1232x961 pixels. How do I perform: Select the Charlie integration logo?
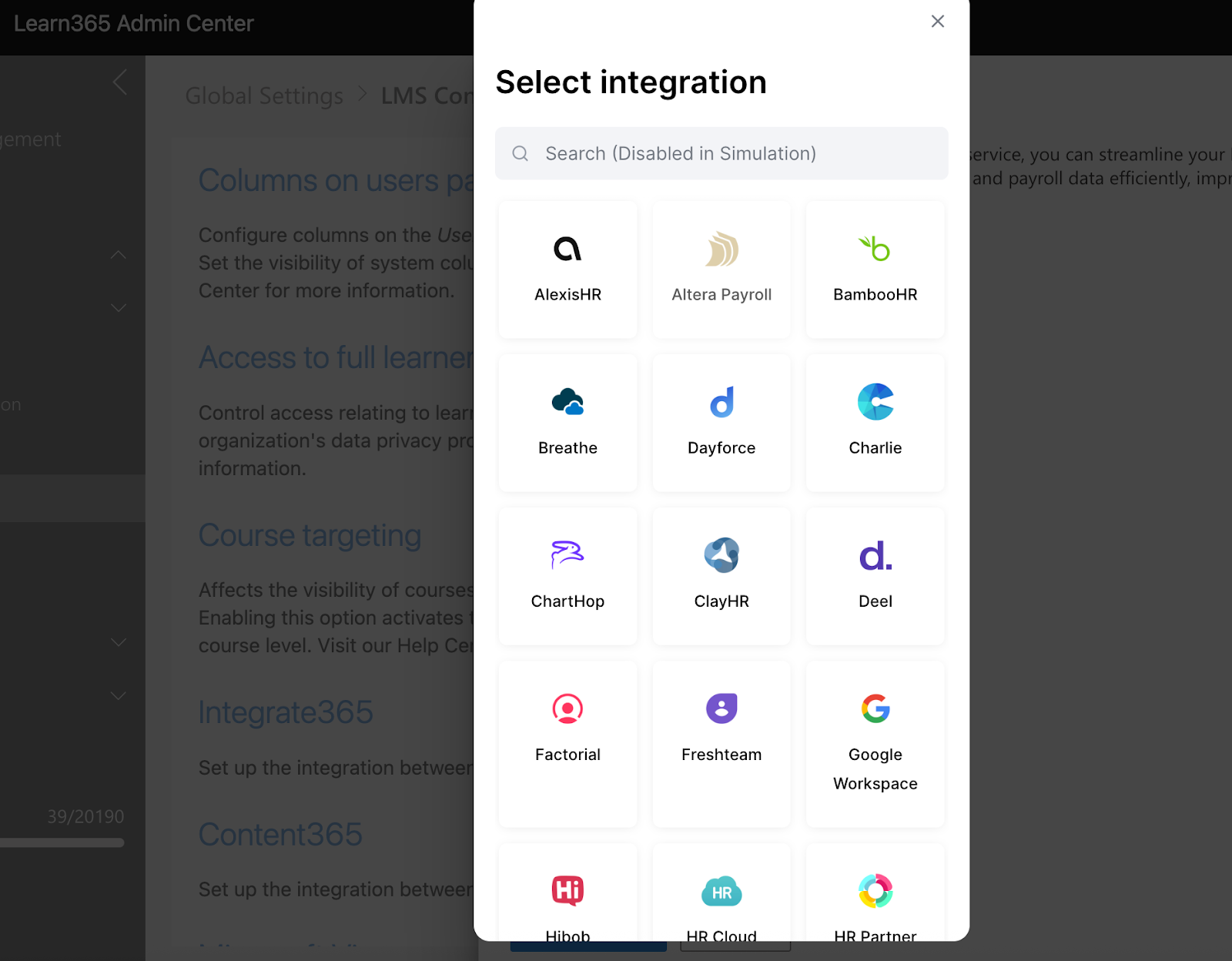[x=875, y=401]
